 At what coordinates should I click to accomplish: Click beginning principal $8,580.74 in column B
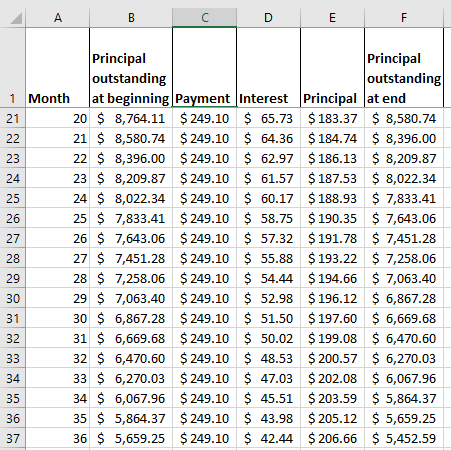pos(131,138)
